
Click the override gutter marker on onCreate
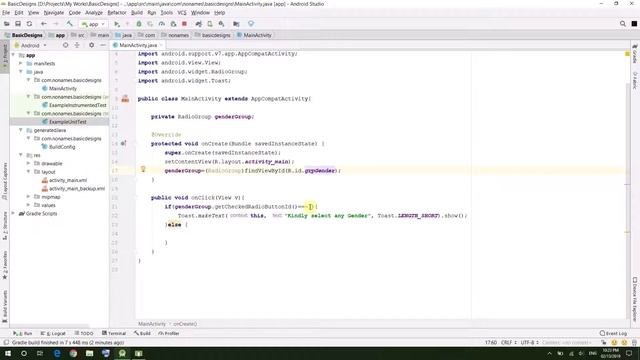point(123,144)
